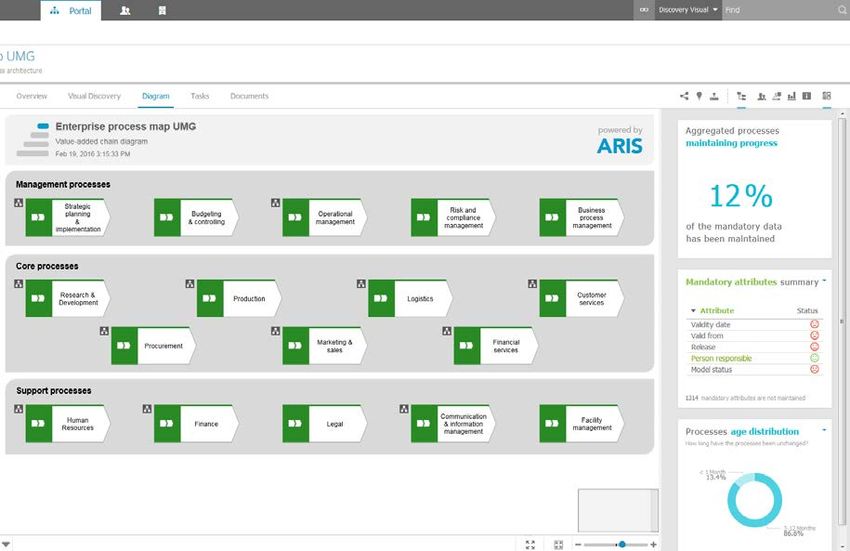Image resolution: width=850 pixels, height=551 pixels.
Task: Click the info panel icon in toolbar
Action: pyautogui.click(x=807, y=96)
